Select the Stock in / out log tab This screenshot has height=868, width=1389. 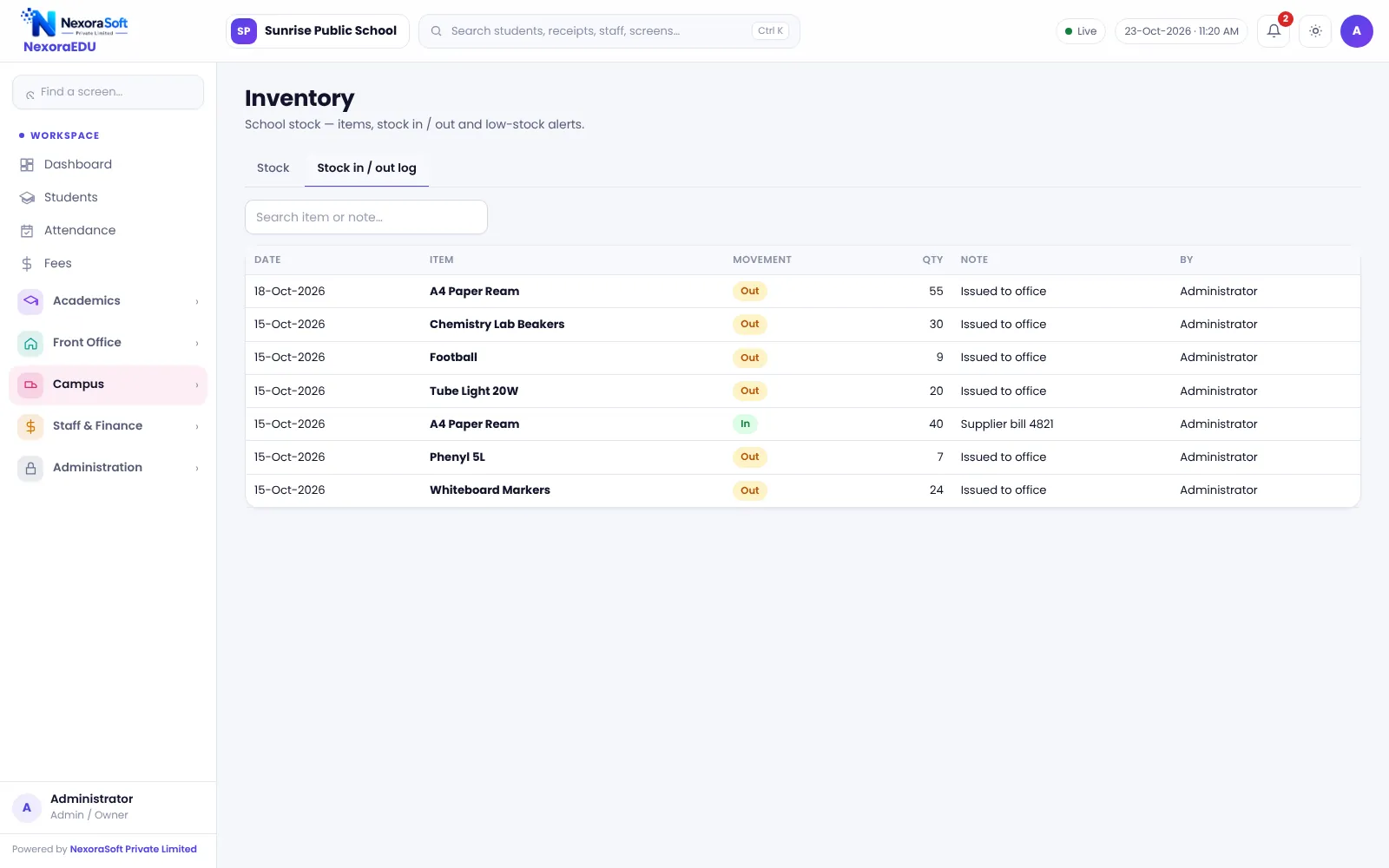click(366, 168)
